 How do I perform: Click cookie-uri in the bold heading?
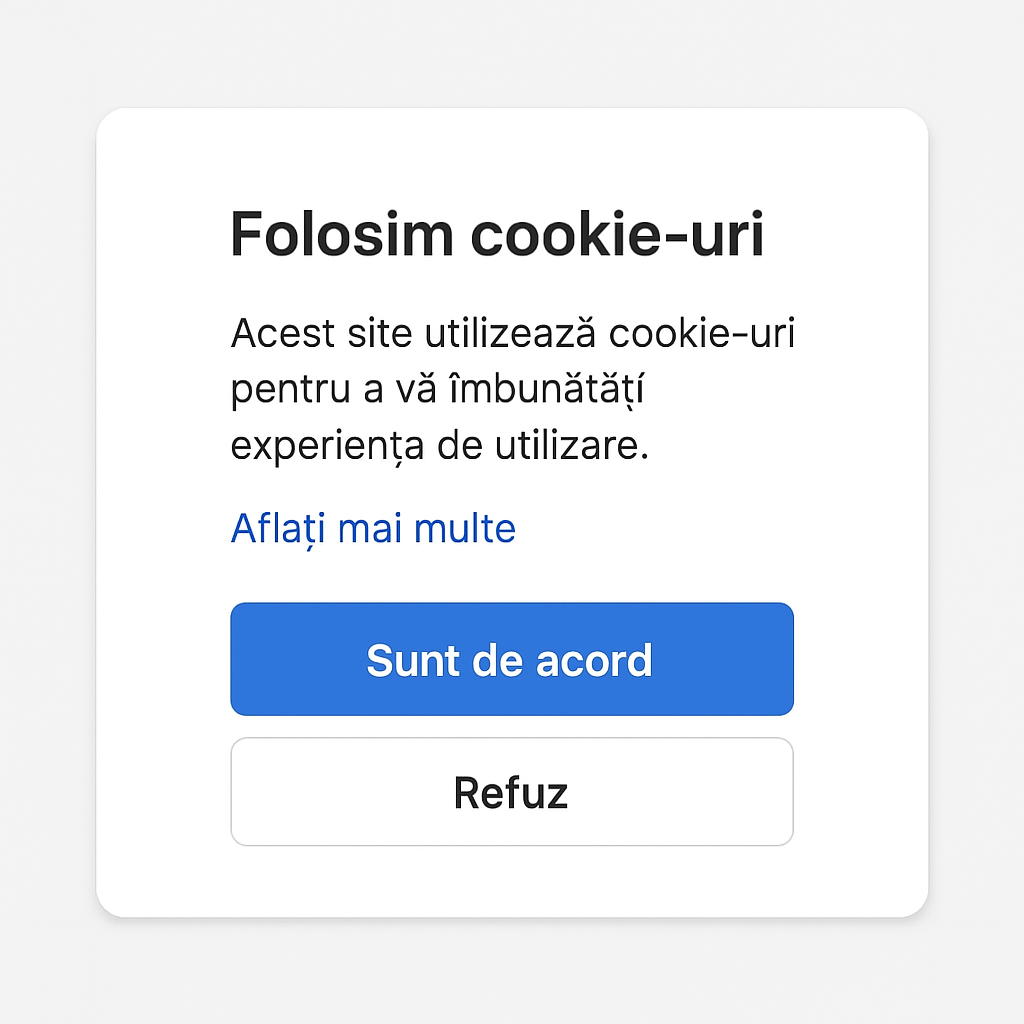(x=617, y=235)
